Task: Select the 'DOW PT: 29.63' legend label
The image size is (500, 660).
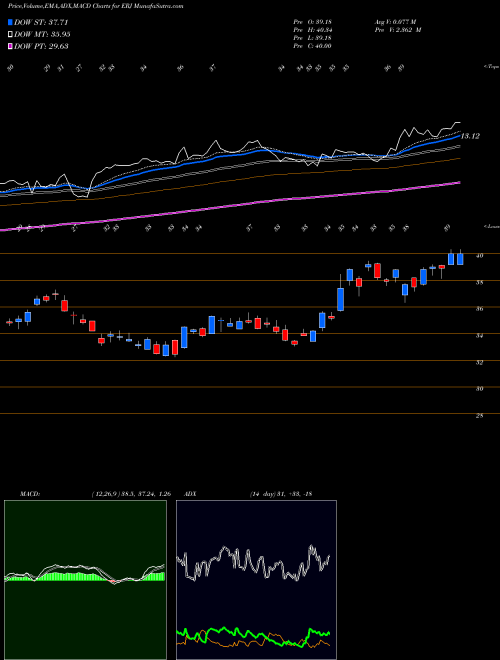Action: (42, 46)
